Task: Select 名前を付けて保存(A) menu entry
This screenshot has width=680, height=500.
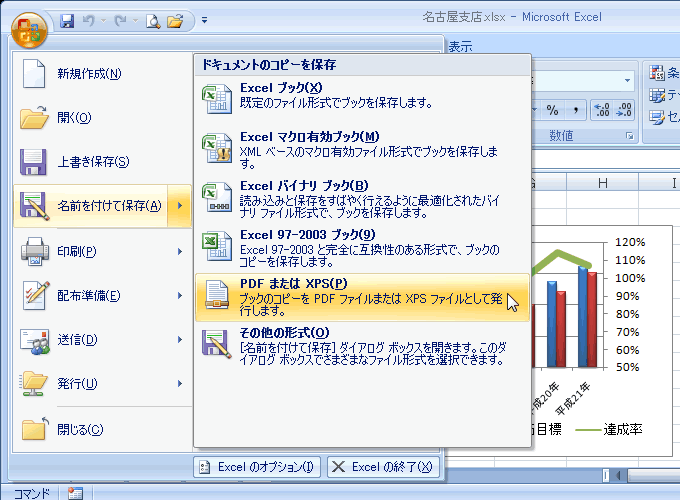Action: point(91,206)
